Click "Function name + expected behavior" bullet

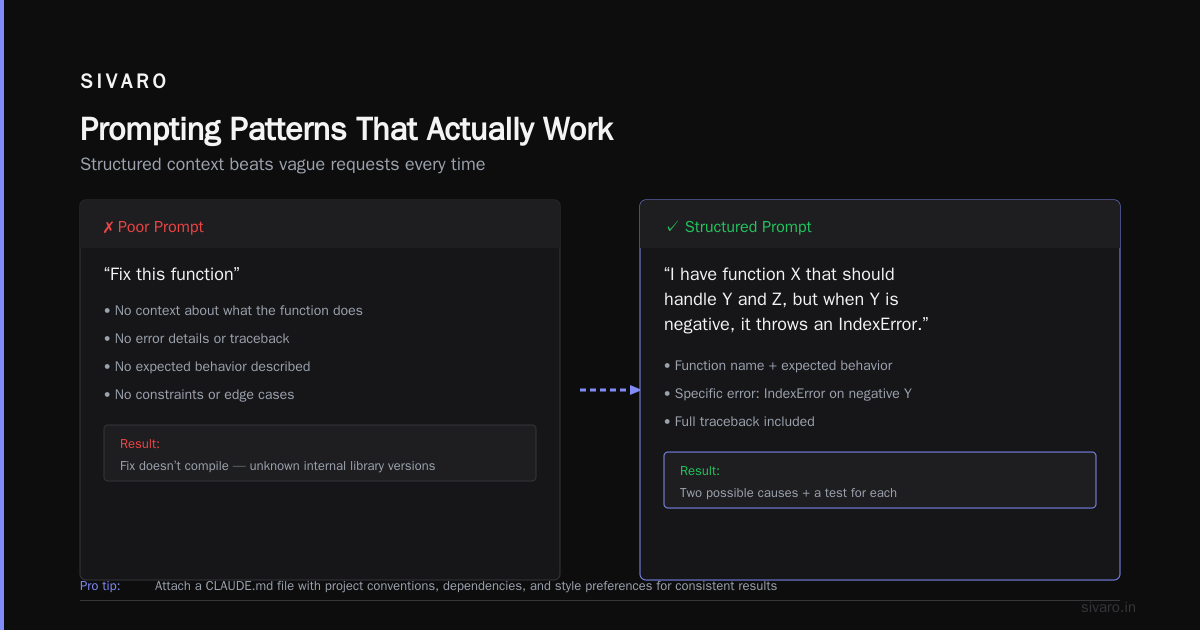click(x=778, y=366)
